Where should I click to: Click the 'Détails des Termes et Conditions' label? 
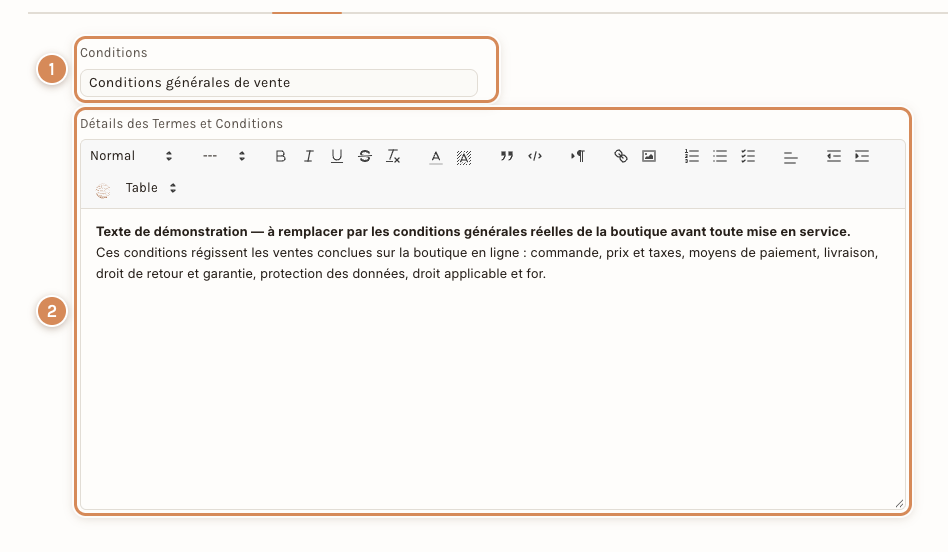click(x=181, y=123)
